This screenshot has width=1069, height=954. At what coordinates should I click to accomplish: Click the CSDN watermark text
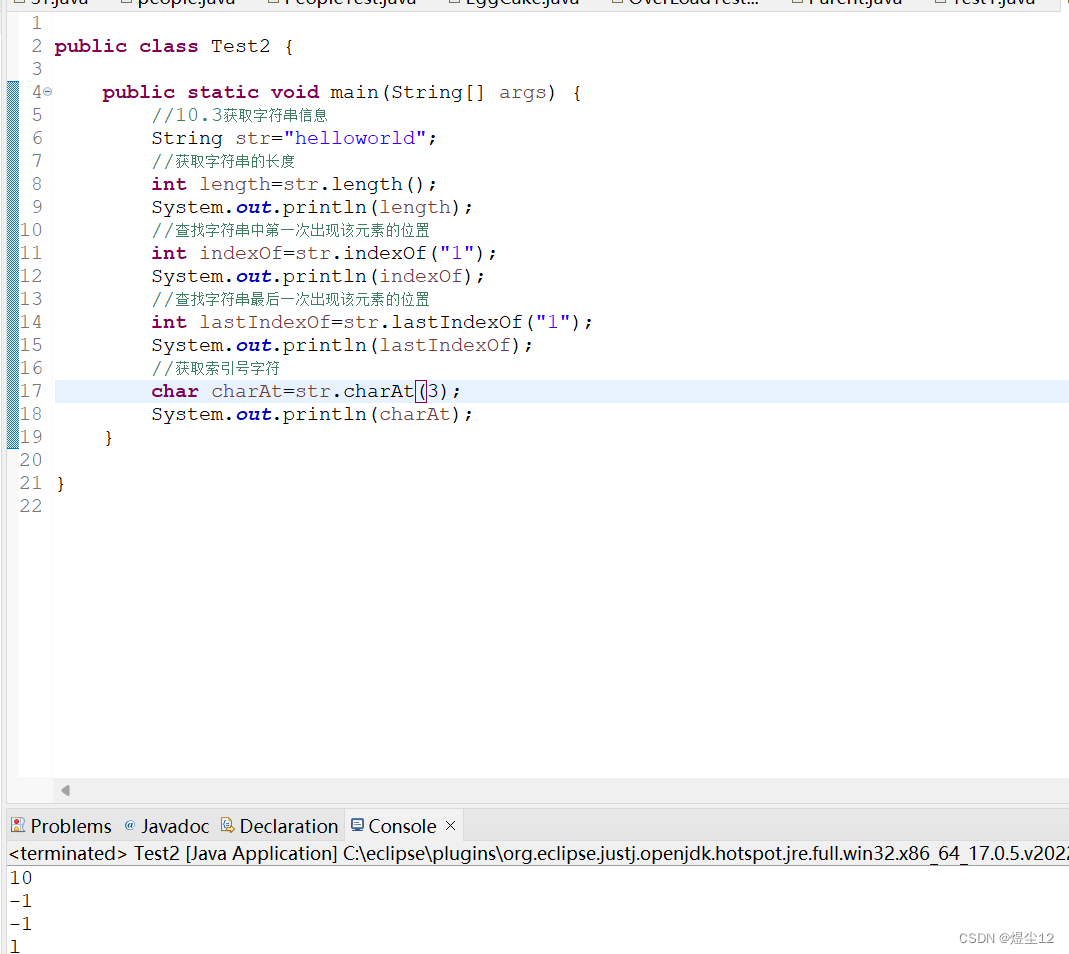click(x=1006, y=938)
